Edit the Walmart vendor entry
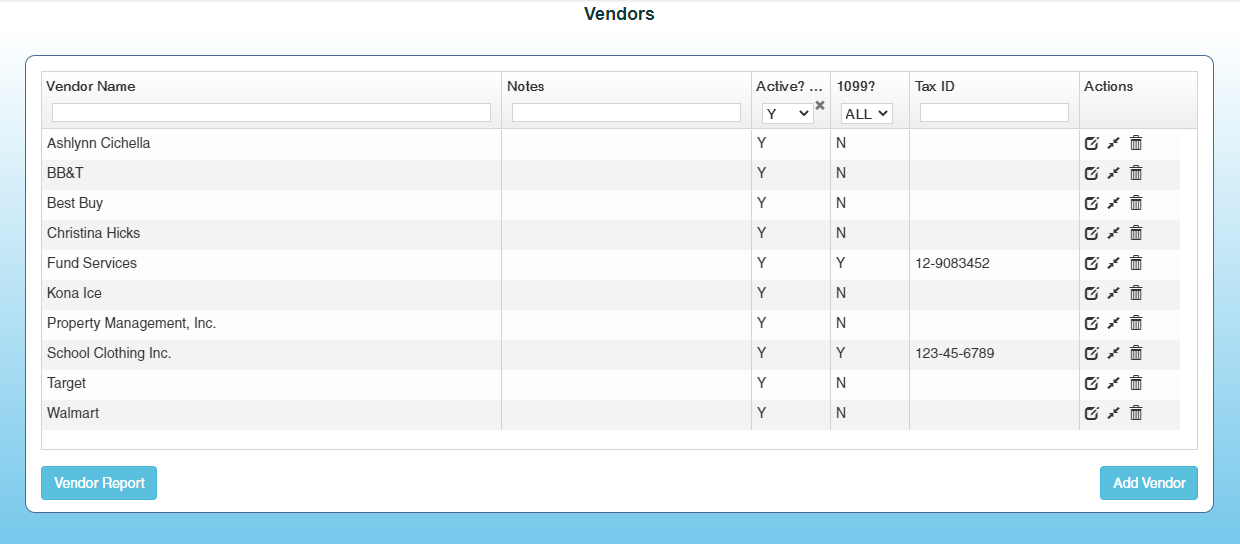Image resolution: width=1240 pixels, height=544 pixels. click(x=1092, y=413)
